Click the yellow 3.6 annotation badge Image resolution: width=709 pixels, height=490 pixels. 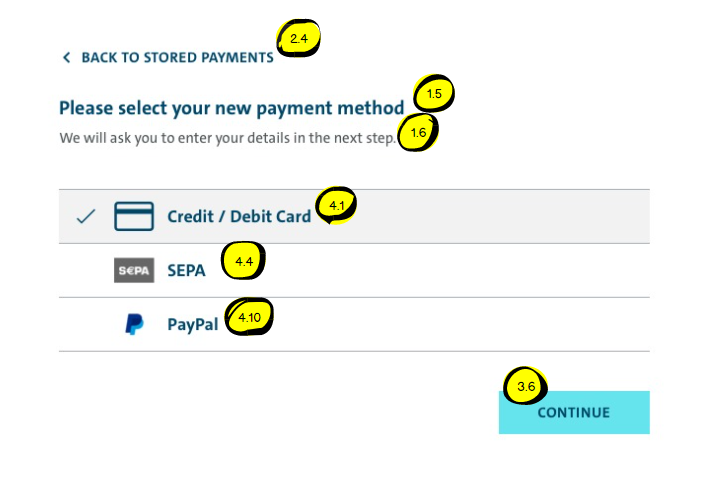(526, 387)
